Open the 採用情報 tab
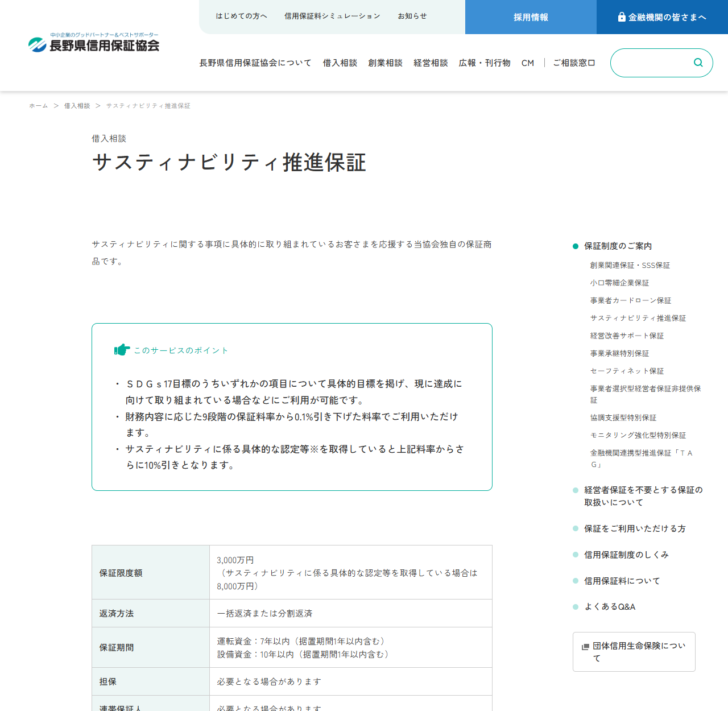 [x=531, y=17]
